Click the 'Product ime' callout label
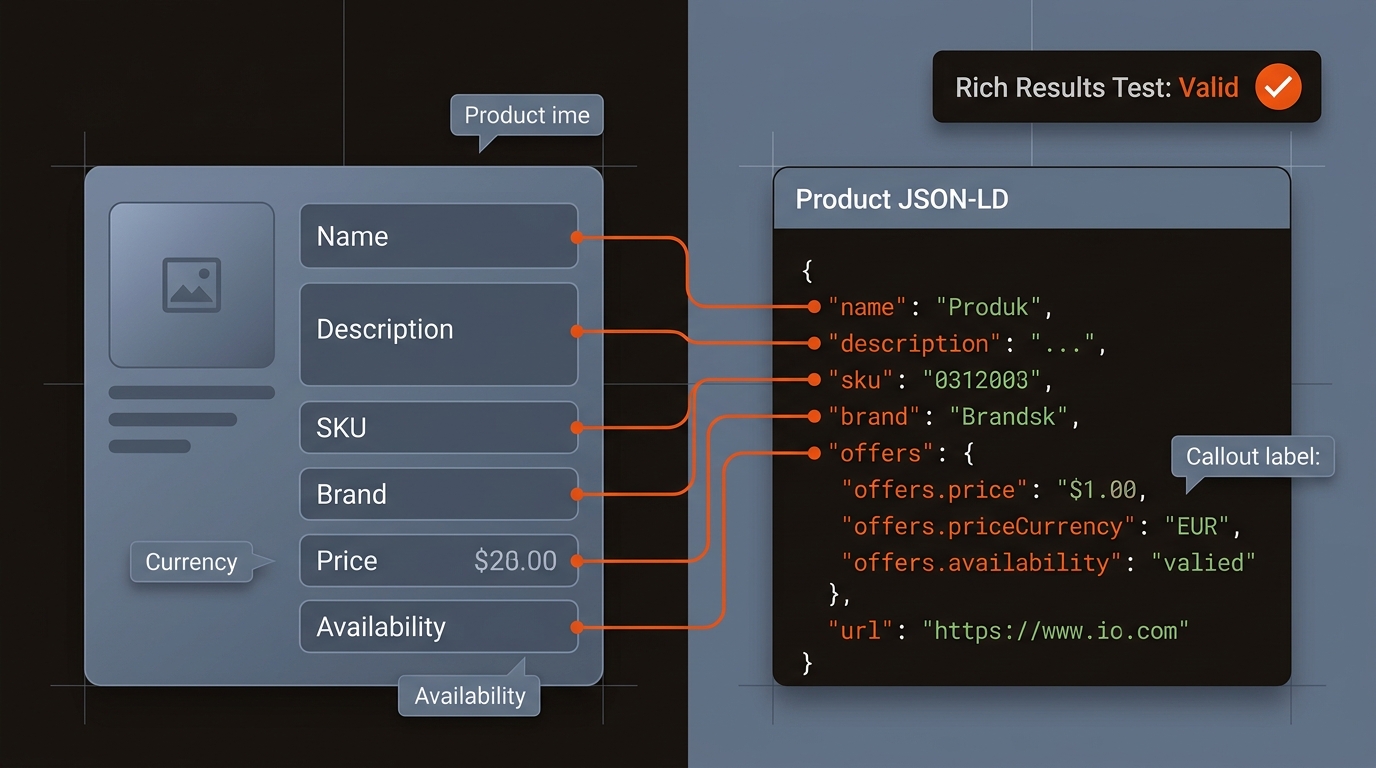Image resolution: width=1376 pixels, height=768 pixels. pos(527,115)
